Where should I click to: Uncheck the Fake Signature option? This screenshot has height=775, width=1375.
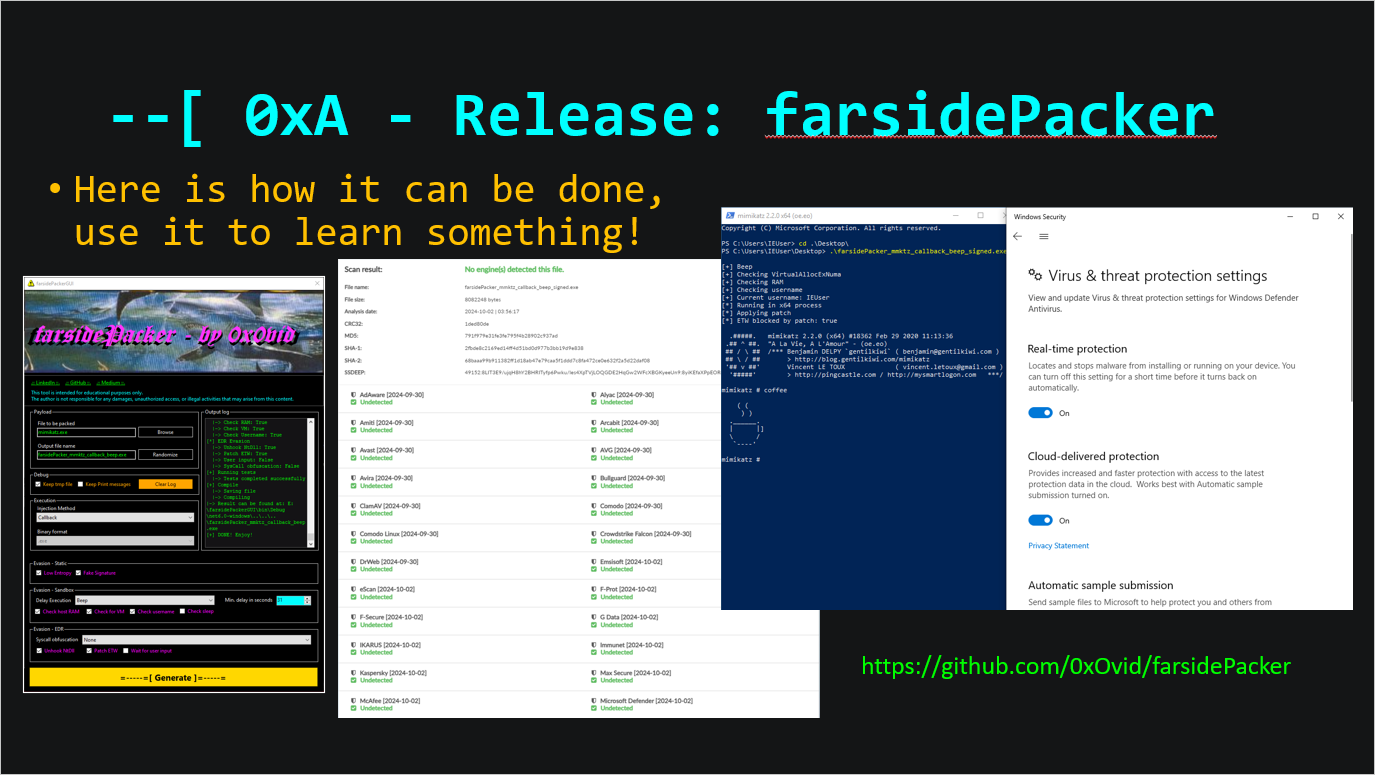78,573
